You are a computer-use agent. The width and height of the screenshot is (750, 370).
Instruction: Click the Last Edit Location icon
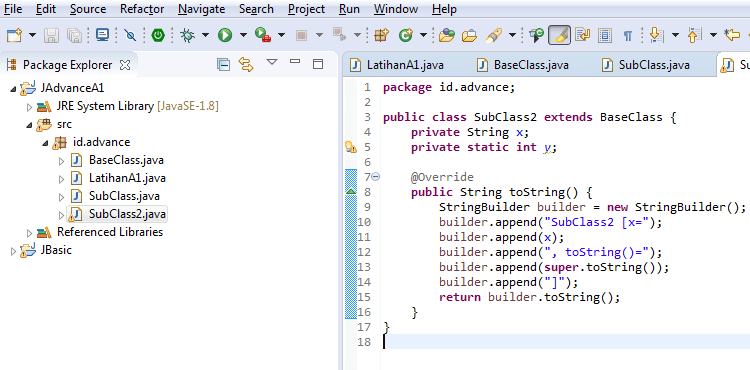[732, 35]
